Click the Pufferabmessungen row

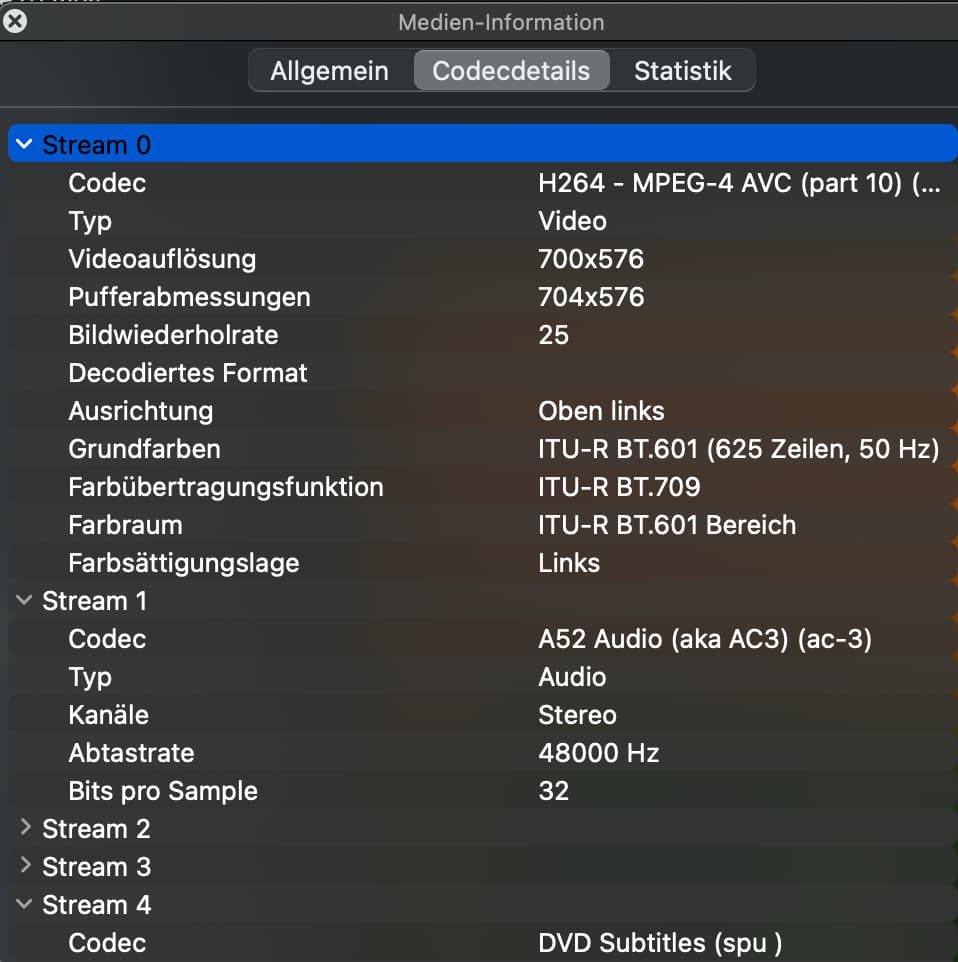tap(189, 297)
